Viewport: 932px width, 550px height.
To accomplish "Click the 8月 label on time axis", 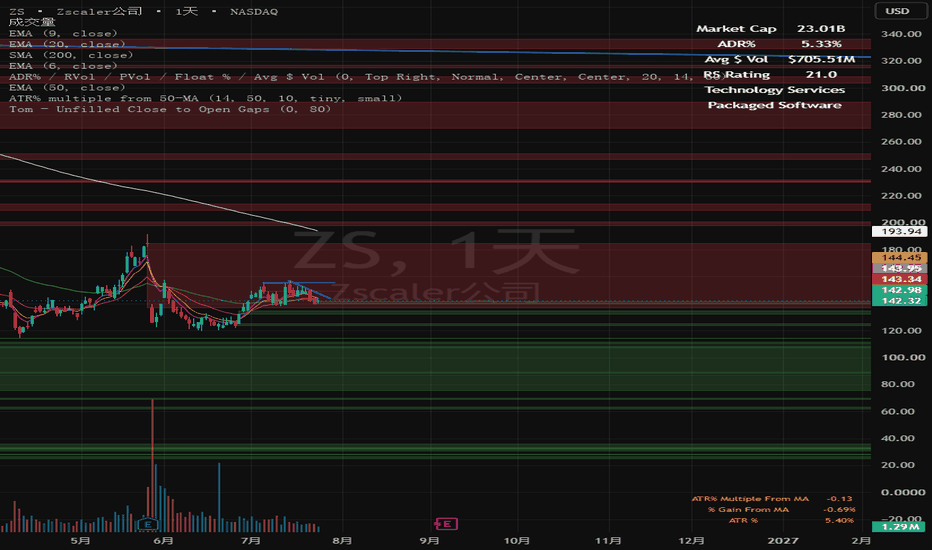I will point(342,540).
